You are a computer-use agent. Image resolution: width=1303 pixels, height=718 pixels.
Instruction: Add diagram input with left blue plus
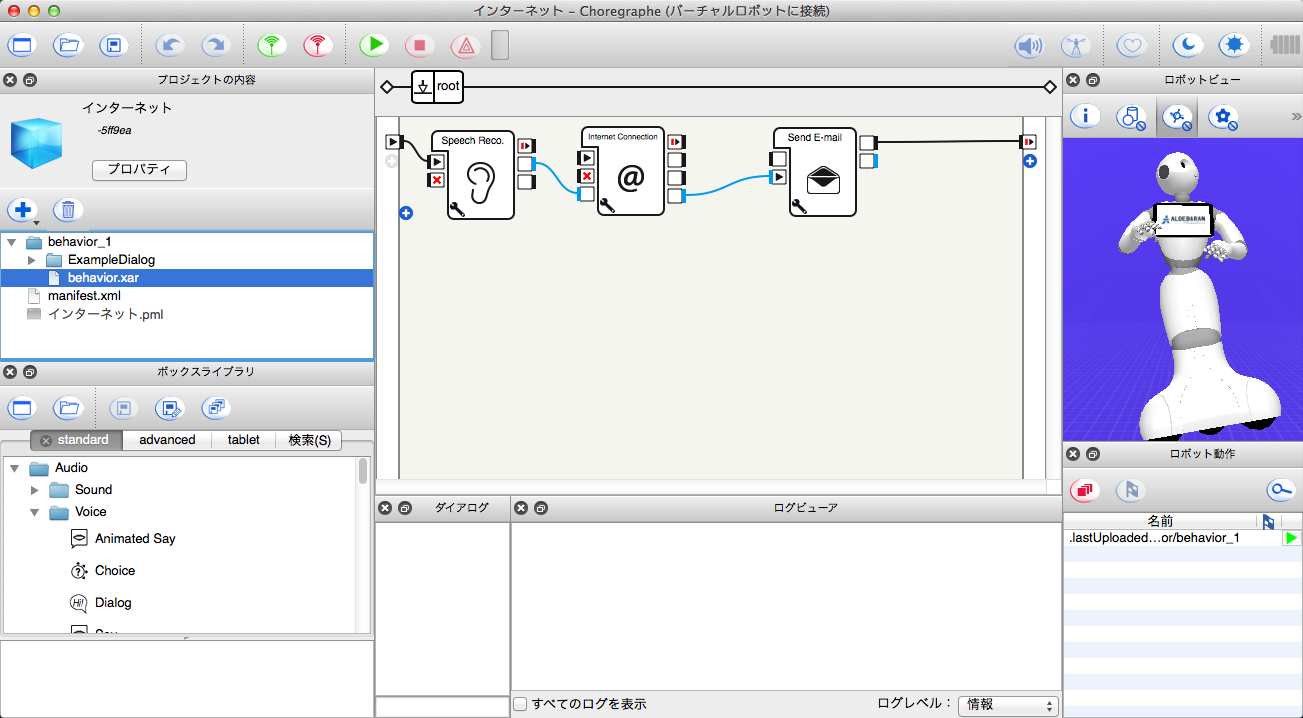tap(406, 212)
